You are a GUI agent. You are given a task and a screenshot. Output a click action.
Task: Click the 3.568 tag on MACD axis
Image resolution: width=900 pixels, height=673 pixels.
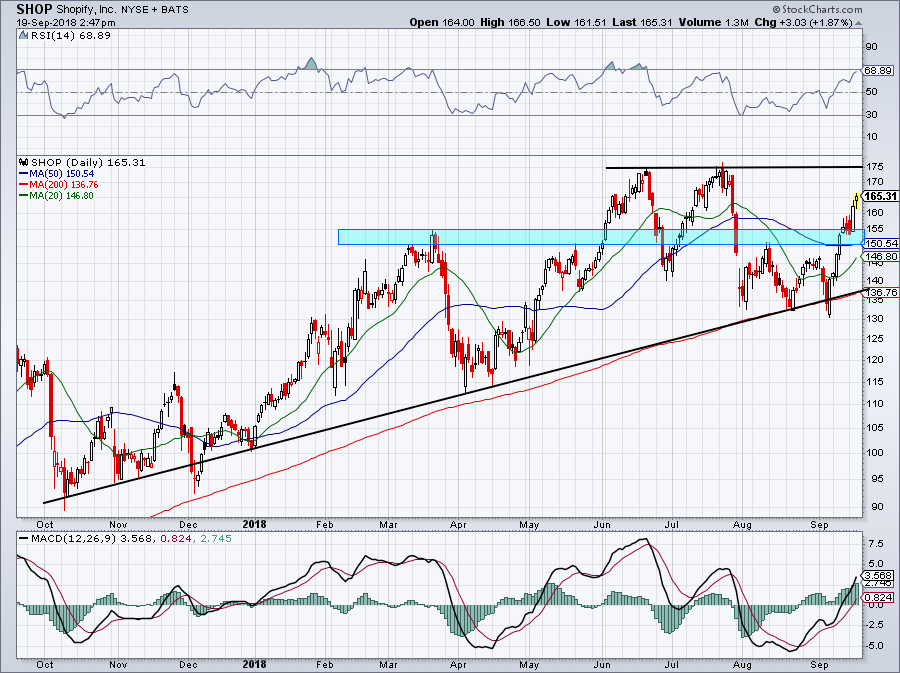[x=879, y=576]
